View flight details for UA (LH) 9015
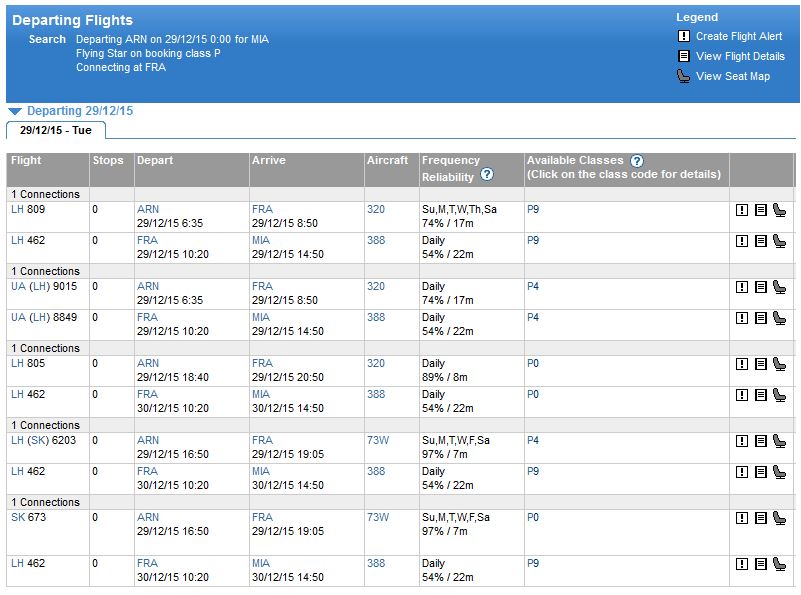Image resolution: width=801 pixels, height=595 pixels. (761, 287)
